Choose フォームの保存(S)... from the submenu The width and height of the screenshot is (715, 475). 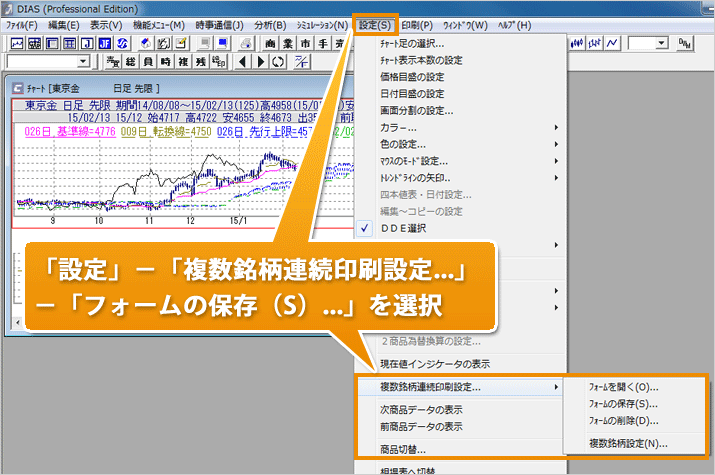[x=622, y=404]
